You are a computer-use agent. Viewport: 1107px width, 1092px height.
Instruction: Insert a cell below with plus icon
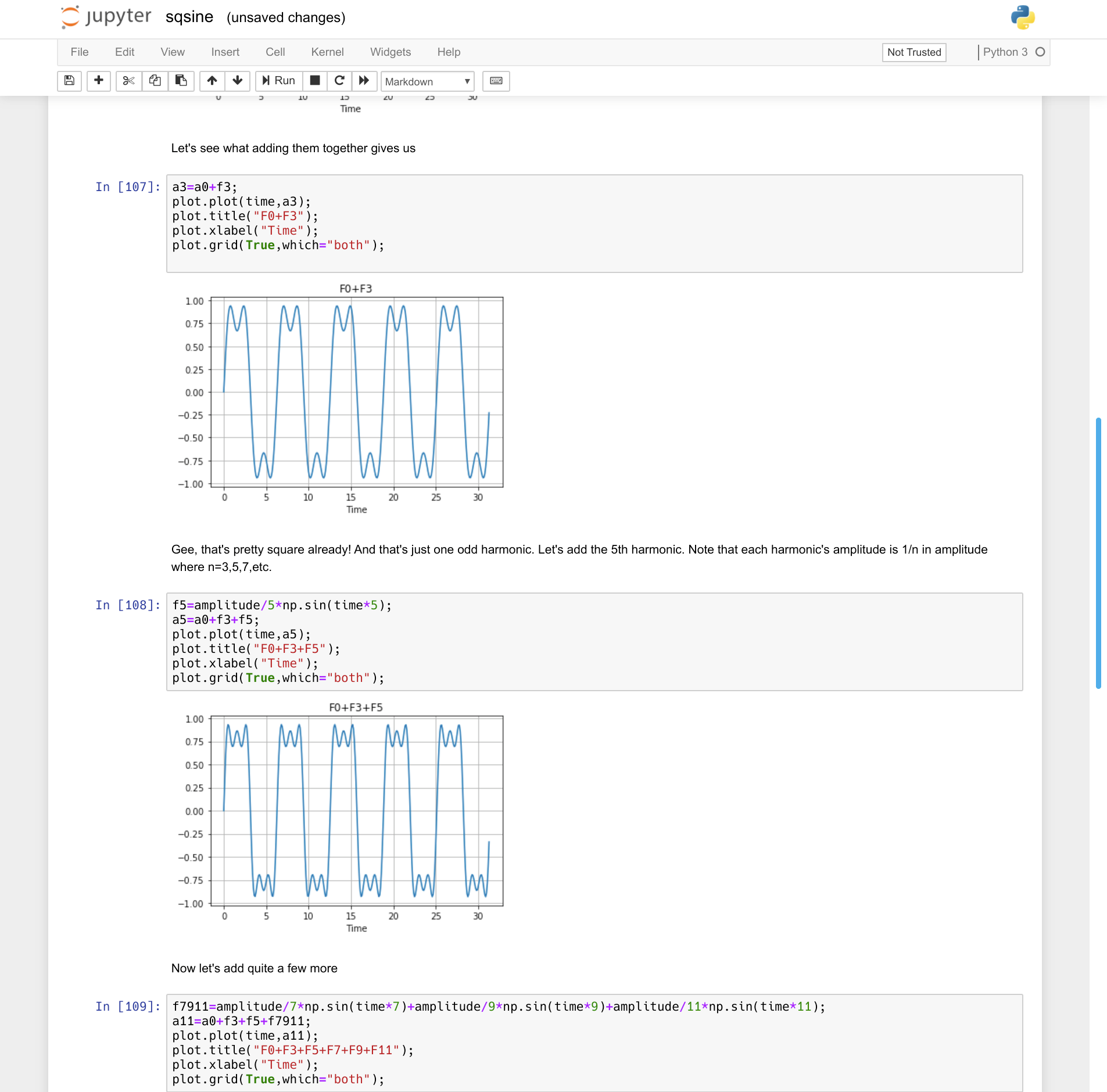point(99,81)
